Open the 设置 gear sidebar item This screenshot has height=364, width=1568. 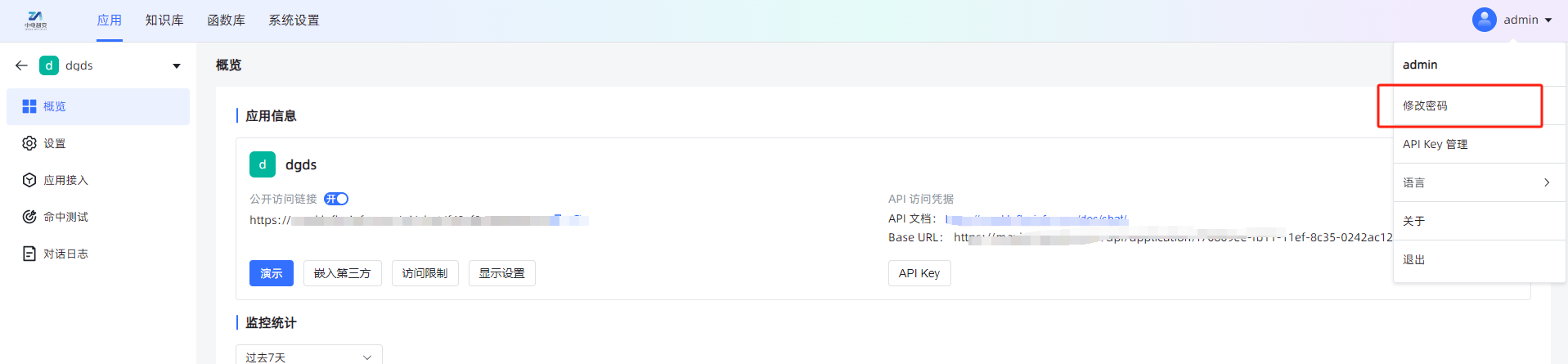pyautogui.click(x=98, y=143)
